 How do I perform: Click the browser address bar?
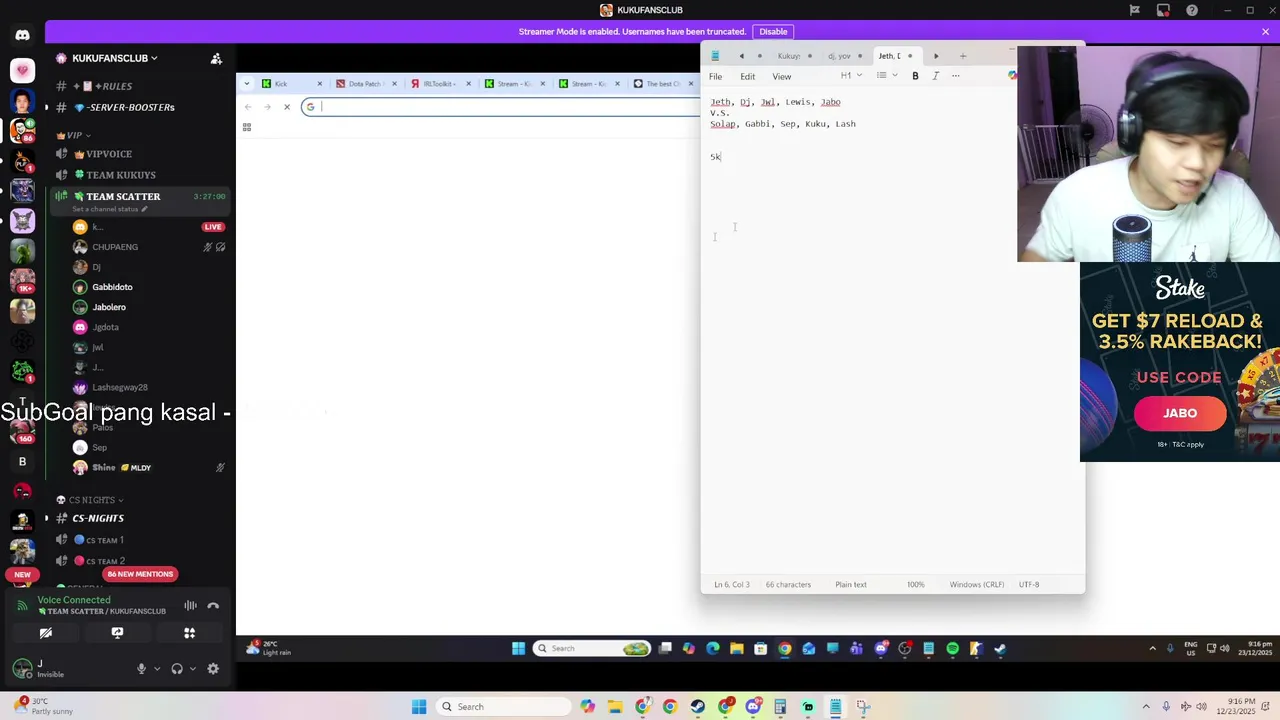pos(500,107)
